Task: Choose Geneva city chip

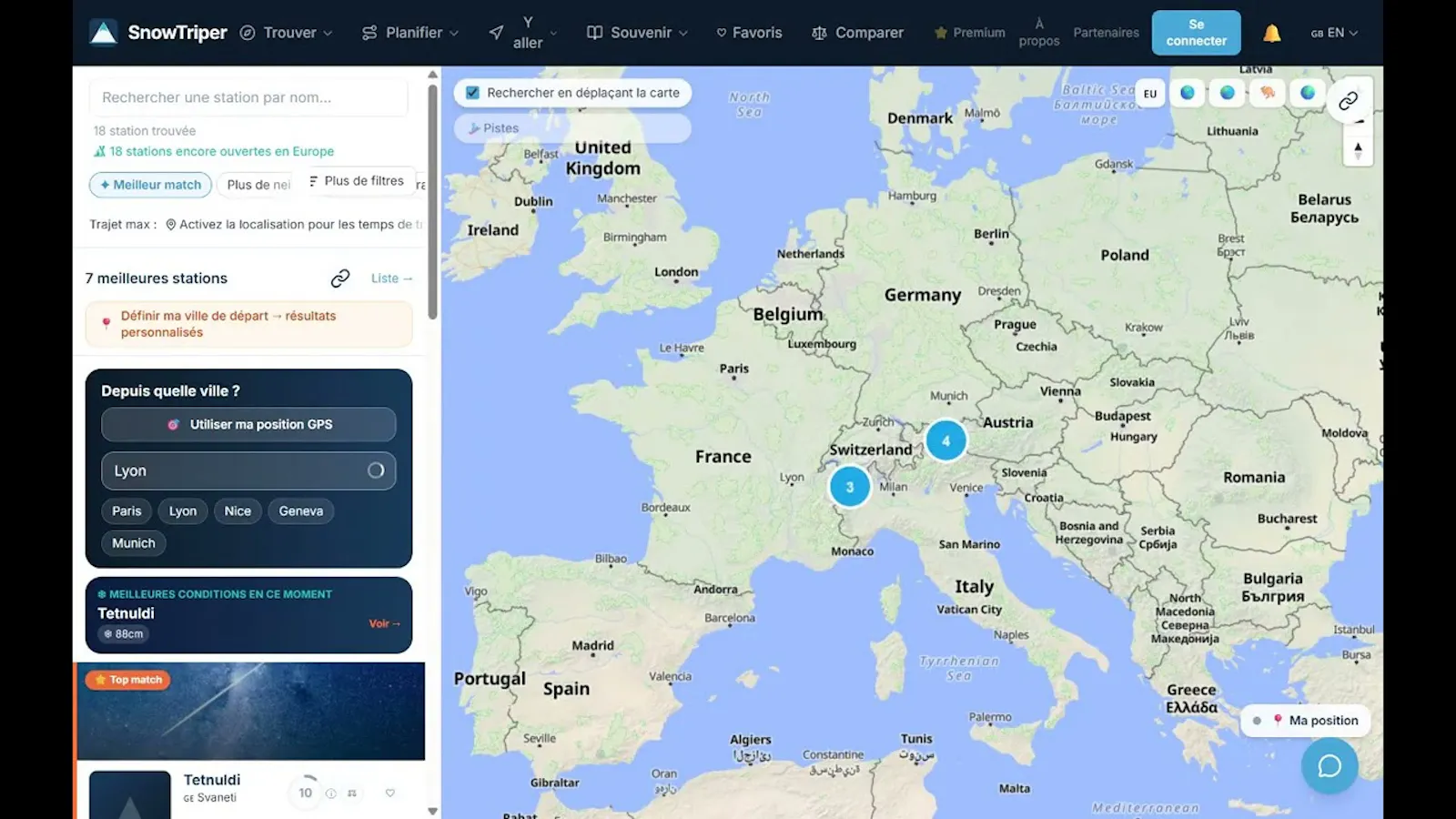Action: pos(301,511)
